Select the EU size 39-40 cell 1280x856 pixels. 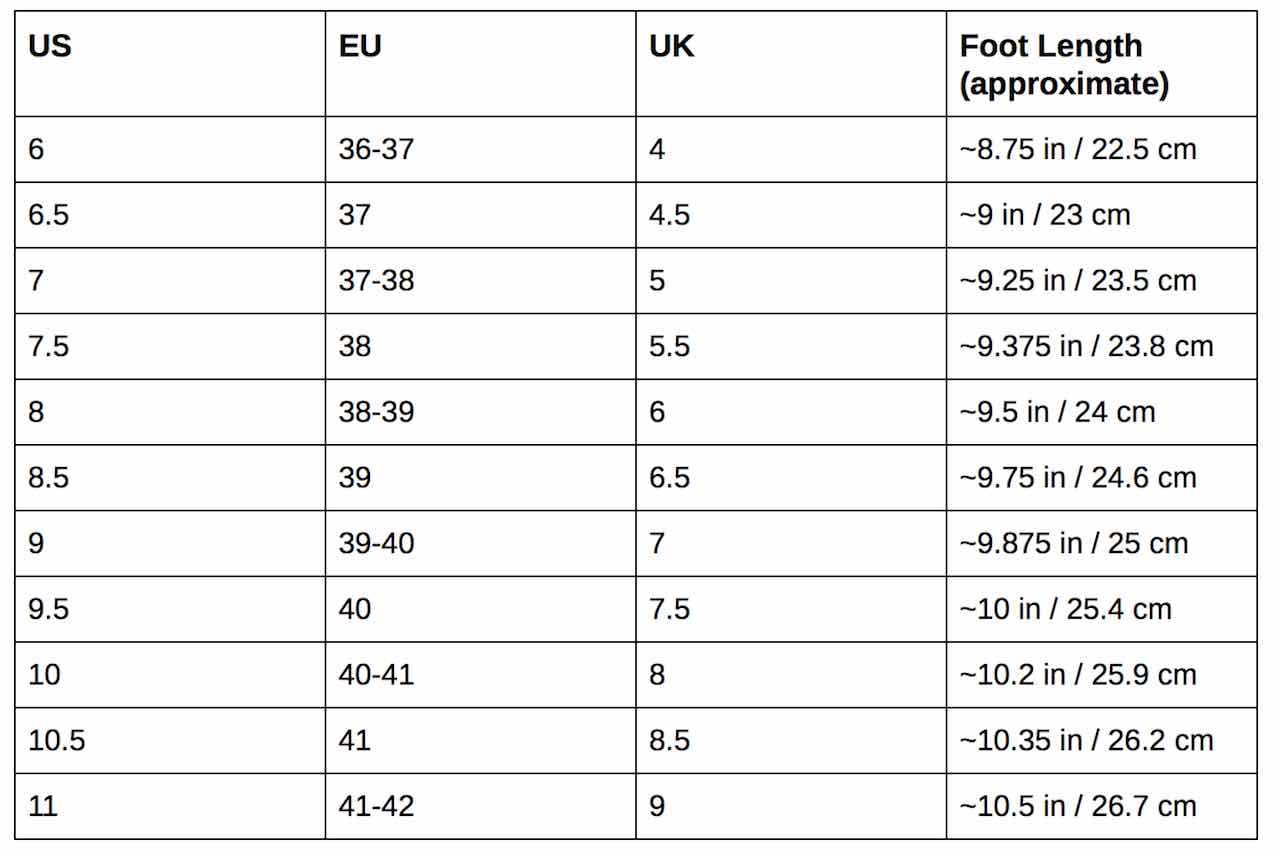pos(376,544)
